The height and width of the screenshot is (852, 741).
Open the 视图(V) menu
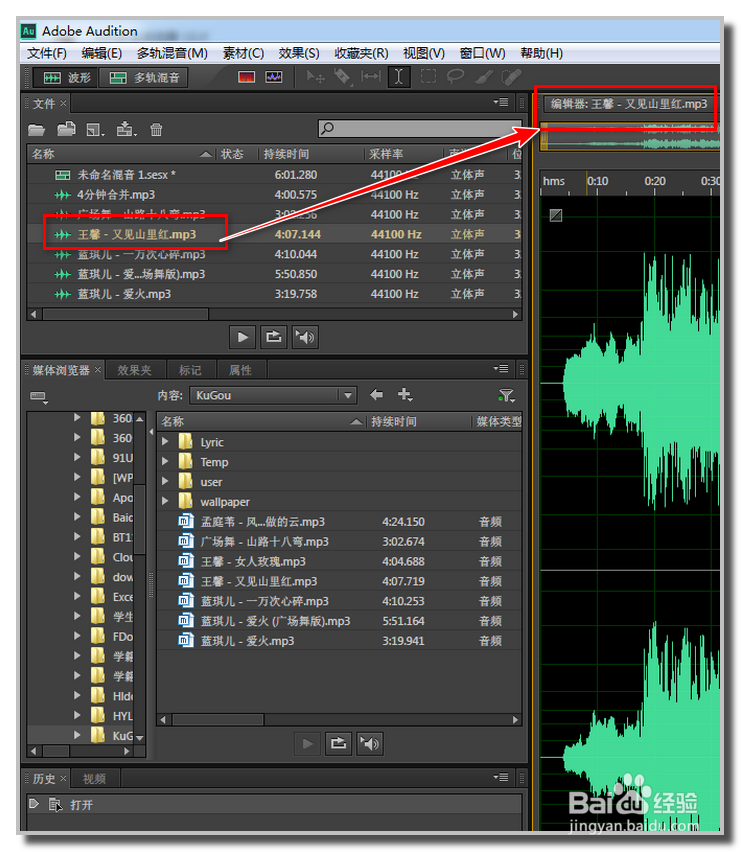click(x=424, y=53)
